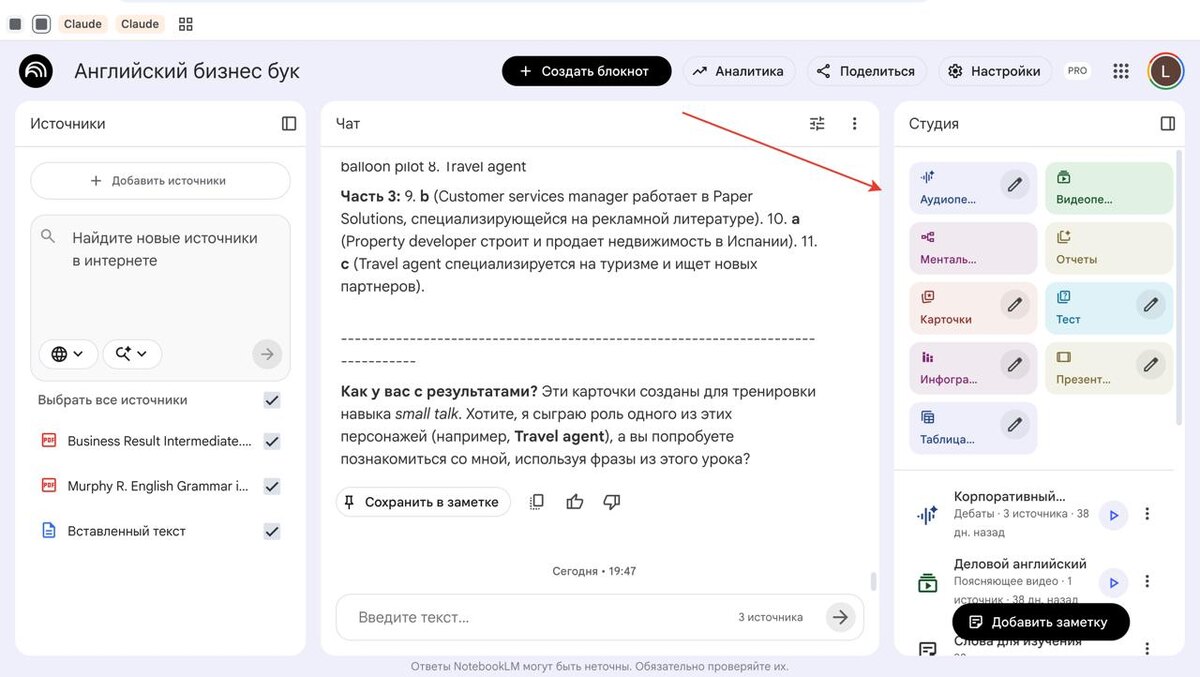Open the web source globe dropdown
Viewport: 1200px width, 677px height.
68,354
